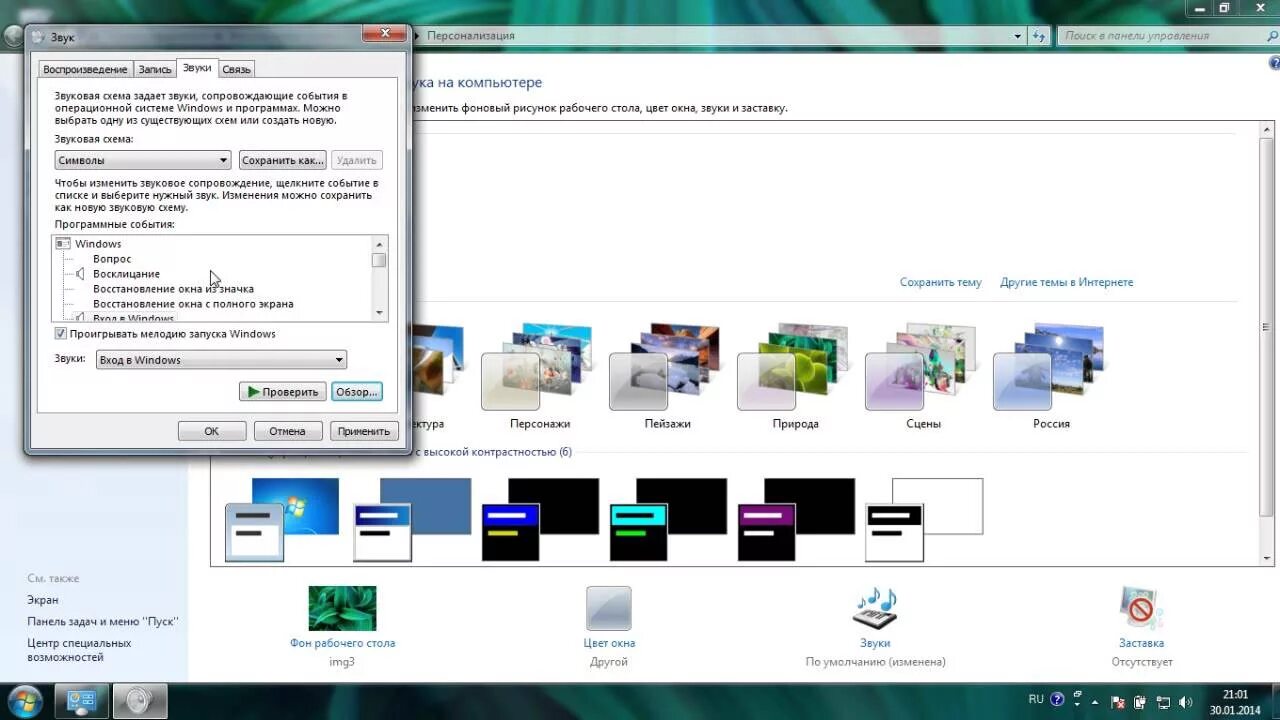1280x720 pixels.
Task: Select high-contrast theme with cyan title bar
Action: 668,519
